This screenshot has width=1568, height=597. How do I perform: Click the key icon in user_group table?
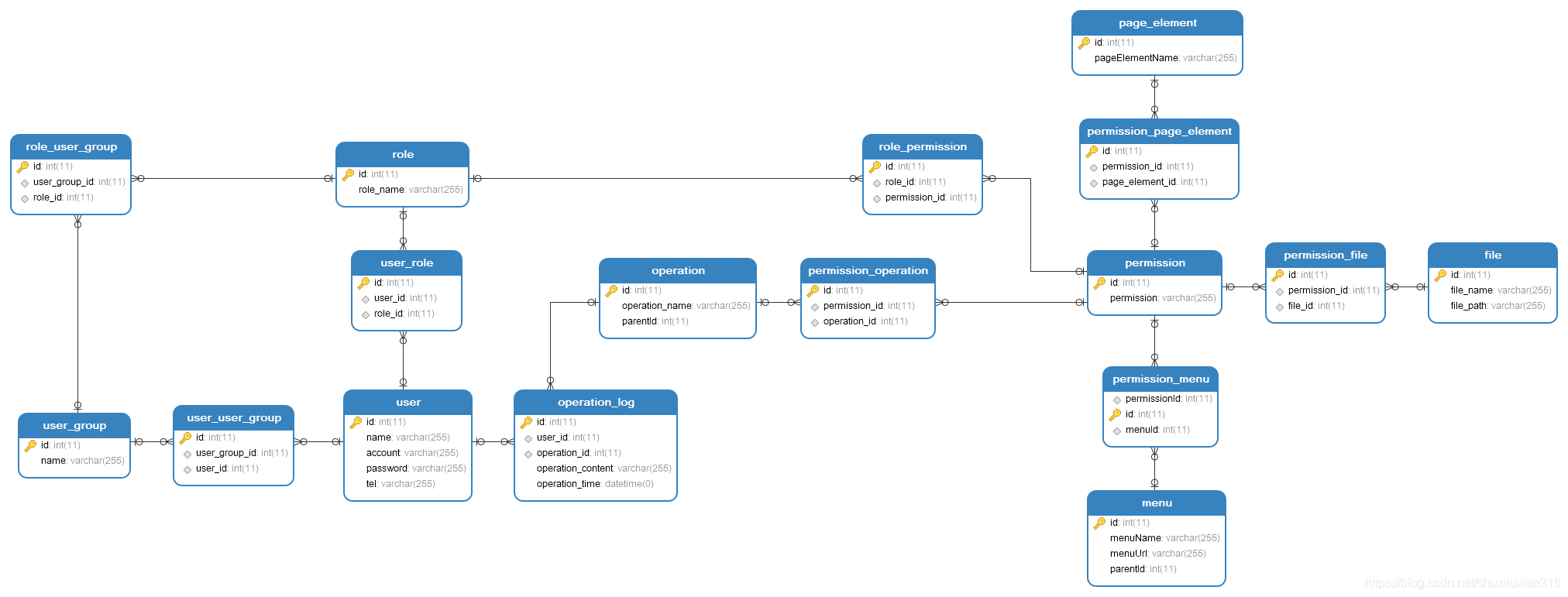(x=30, y=445)
